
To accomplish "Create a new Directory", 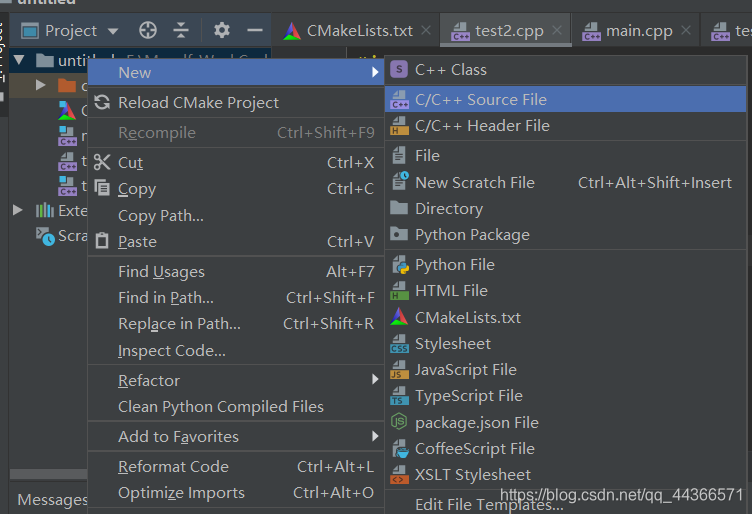I will pyautogui.click(x=565, y=209).
